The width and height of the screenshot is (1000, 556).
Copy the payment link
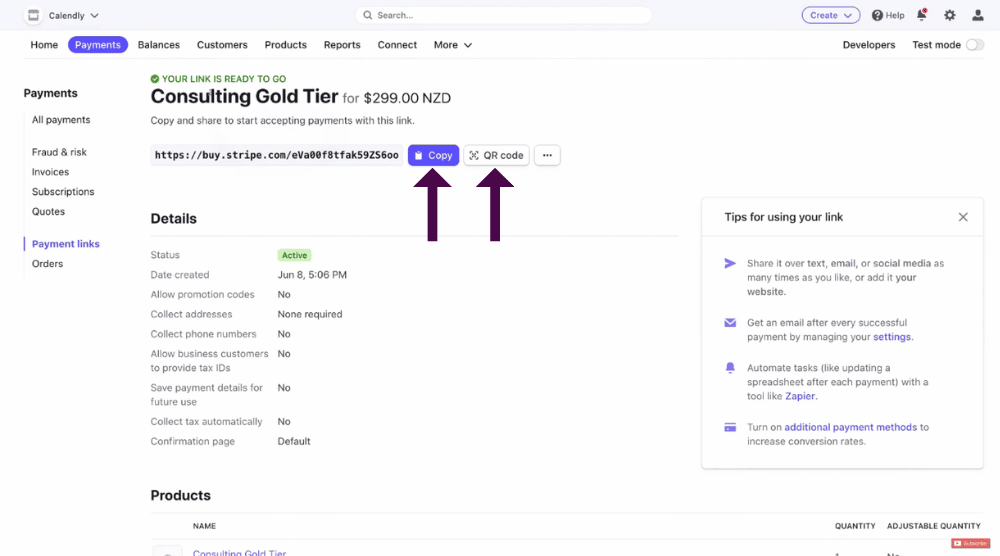coord(434,155)
